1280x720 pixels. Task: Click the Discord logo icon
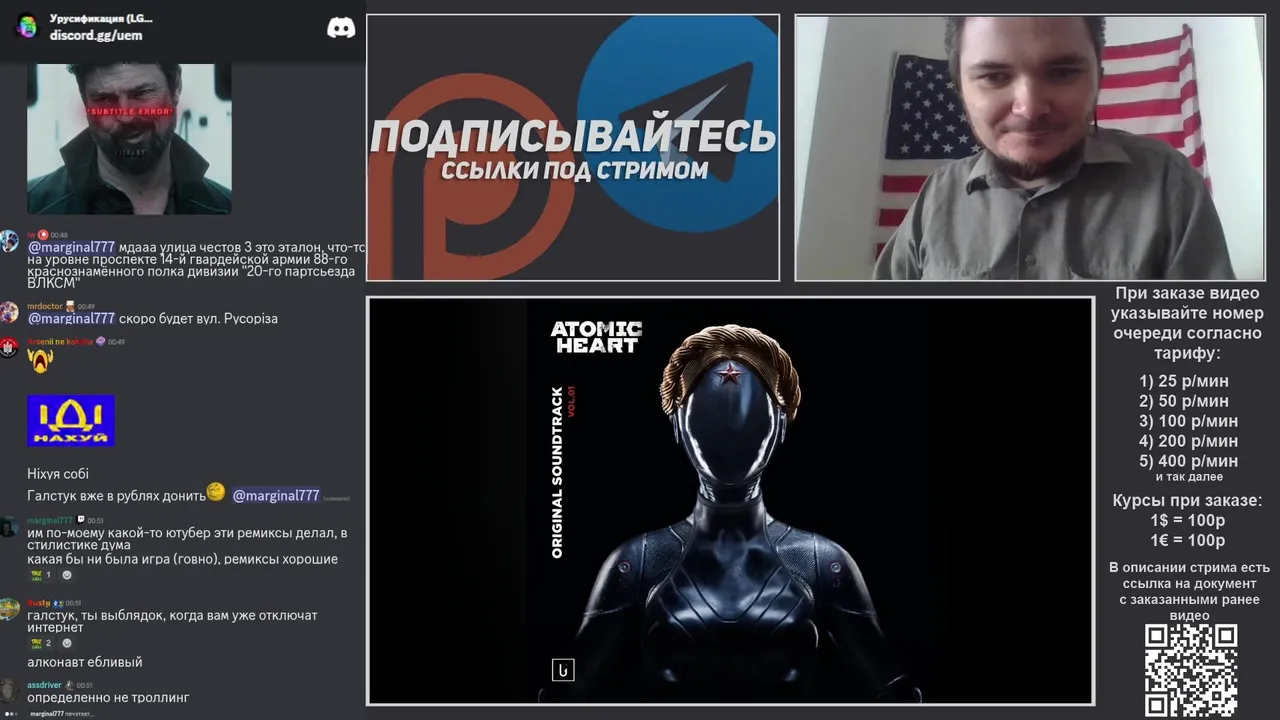point(341,28)
